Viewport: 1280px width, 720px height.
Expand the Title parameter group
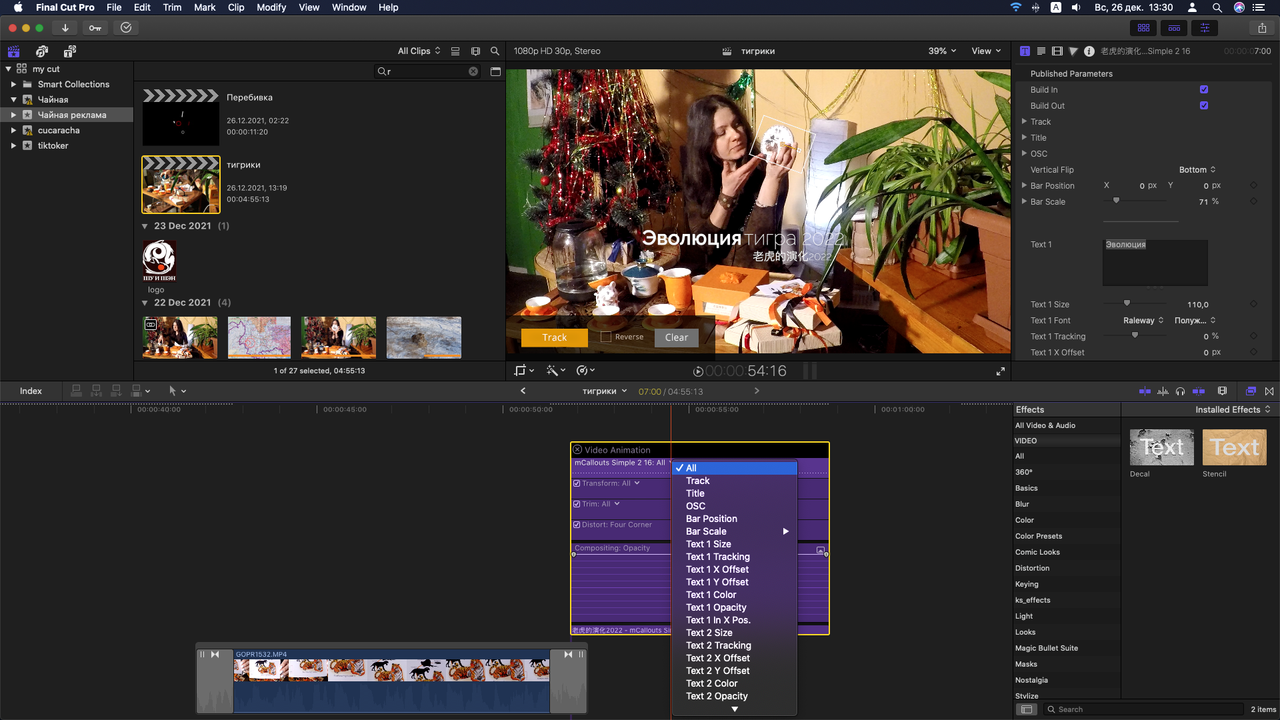click(x=1024, y=138)
